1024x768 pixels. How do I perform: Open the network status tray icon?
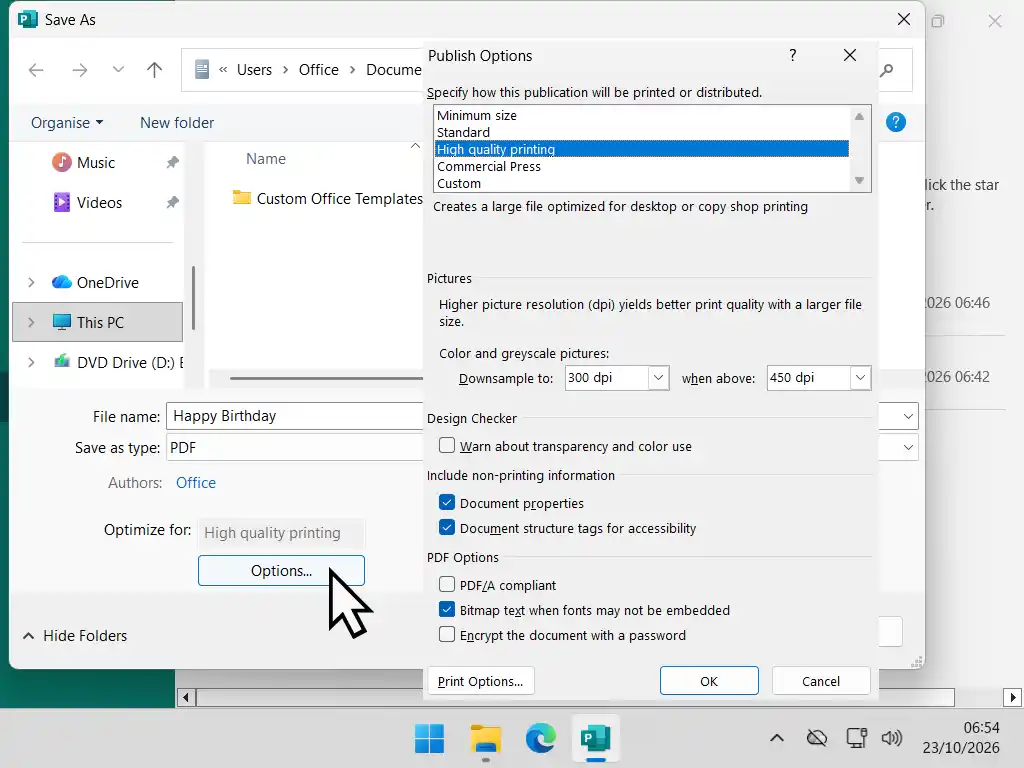857,739
